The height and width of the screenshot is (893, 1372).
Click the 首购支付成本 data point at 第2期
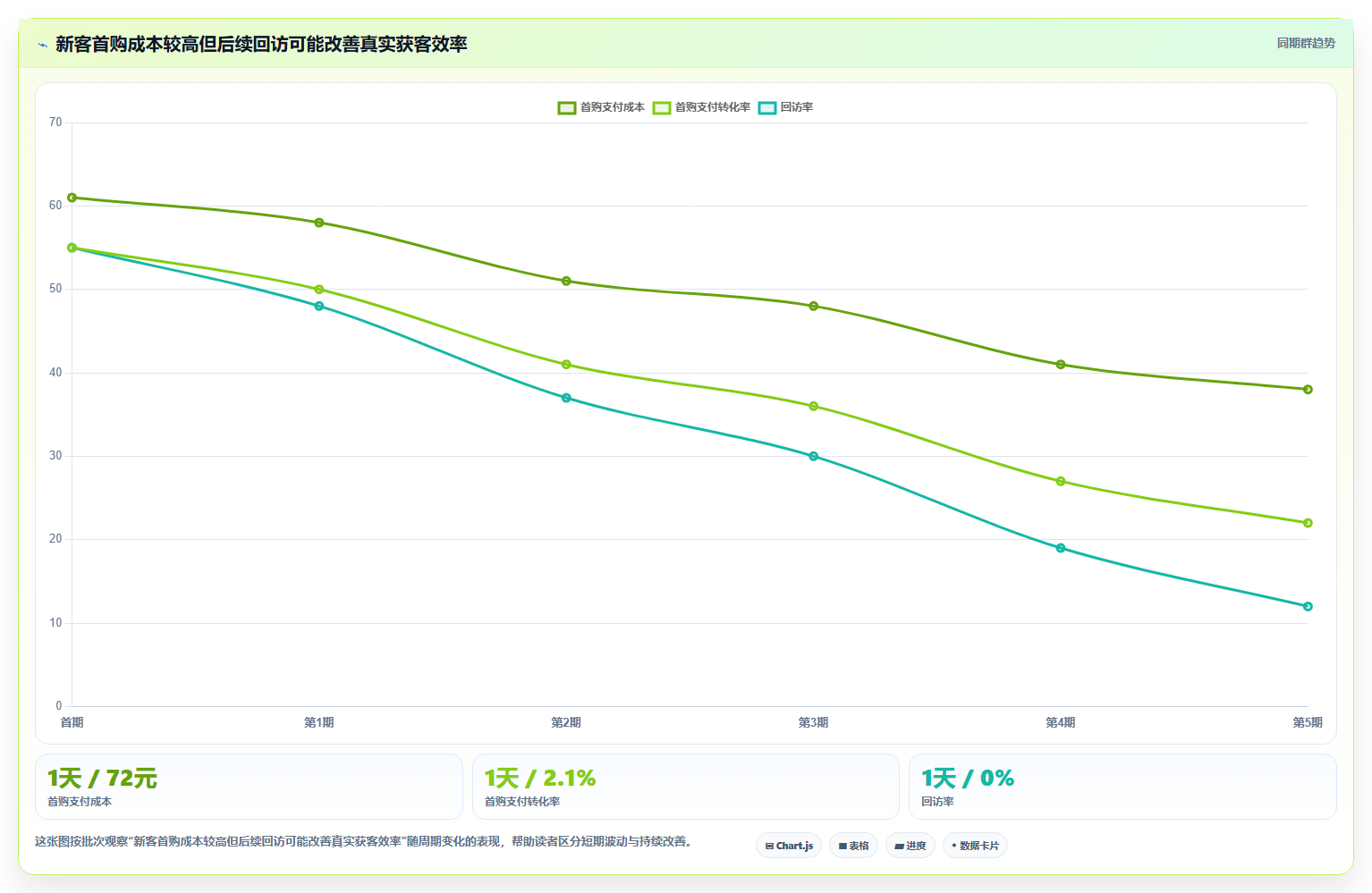click(566, 281)
